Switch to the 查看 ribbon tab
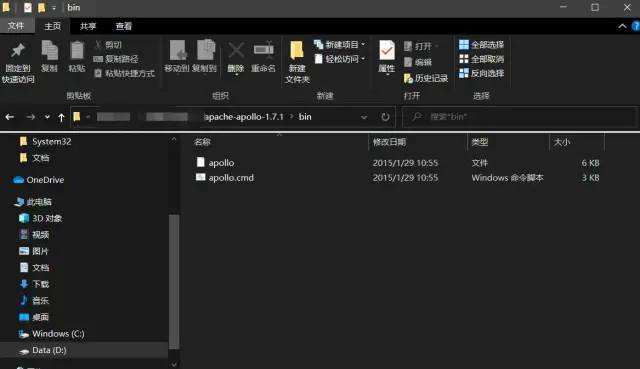This screenshot has width=640, height=369. tap(124, 26)
